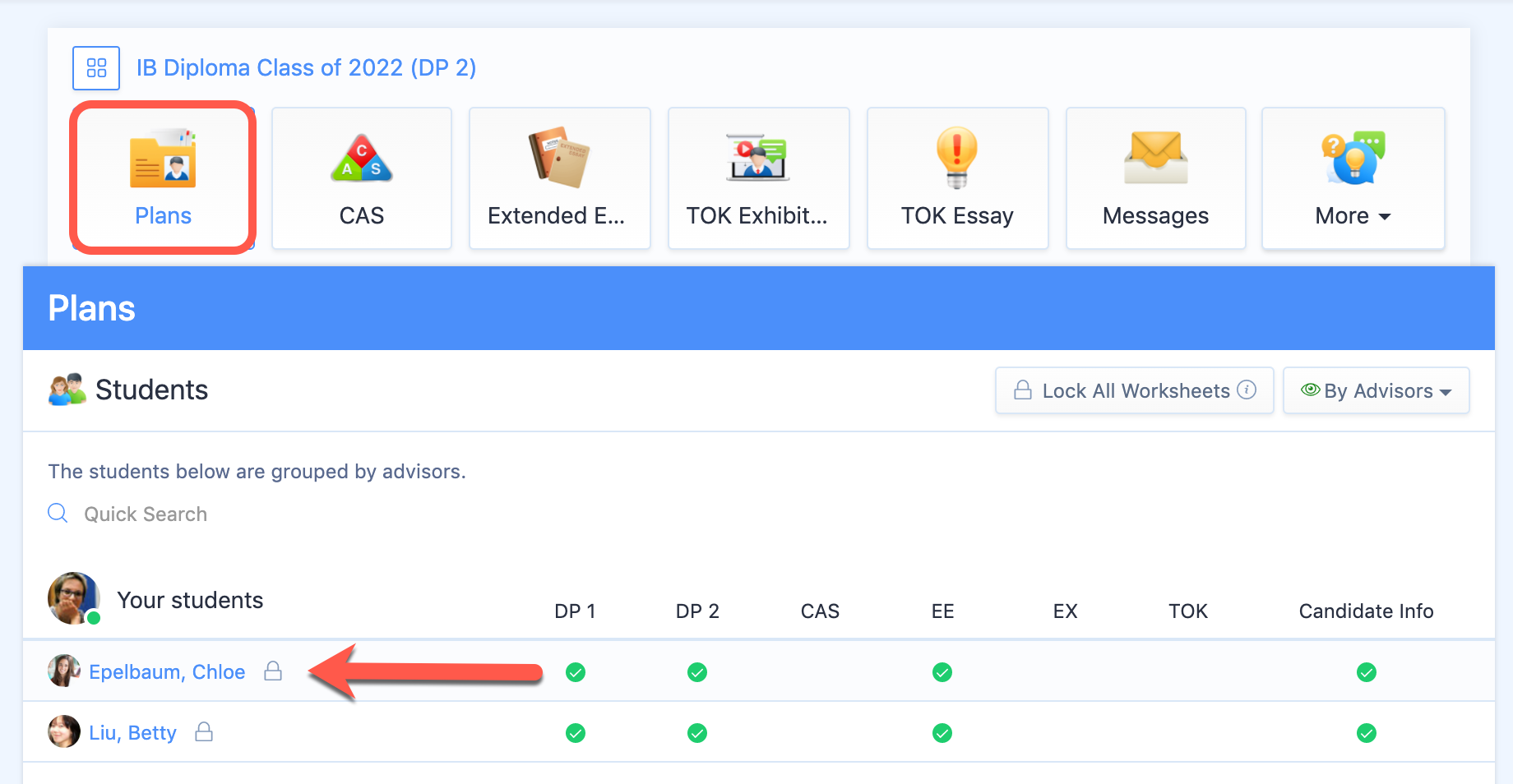Toggle the lock next to Liu, Betty

click(x=204, y=731)
